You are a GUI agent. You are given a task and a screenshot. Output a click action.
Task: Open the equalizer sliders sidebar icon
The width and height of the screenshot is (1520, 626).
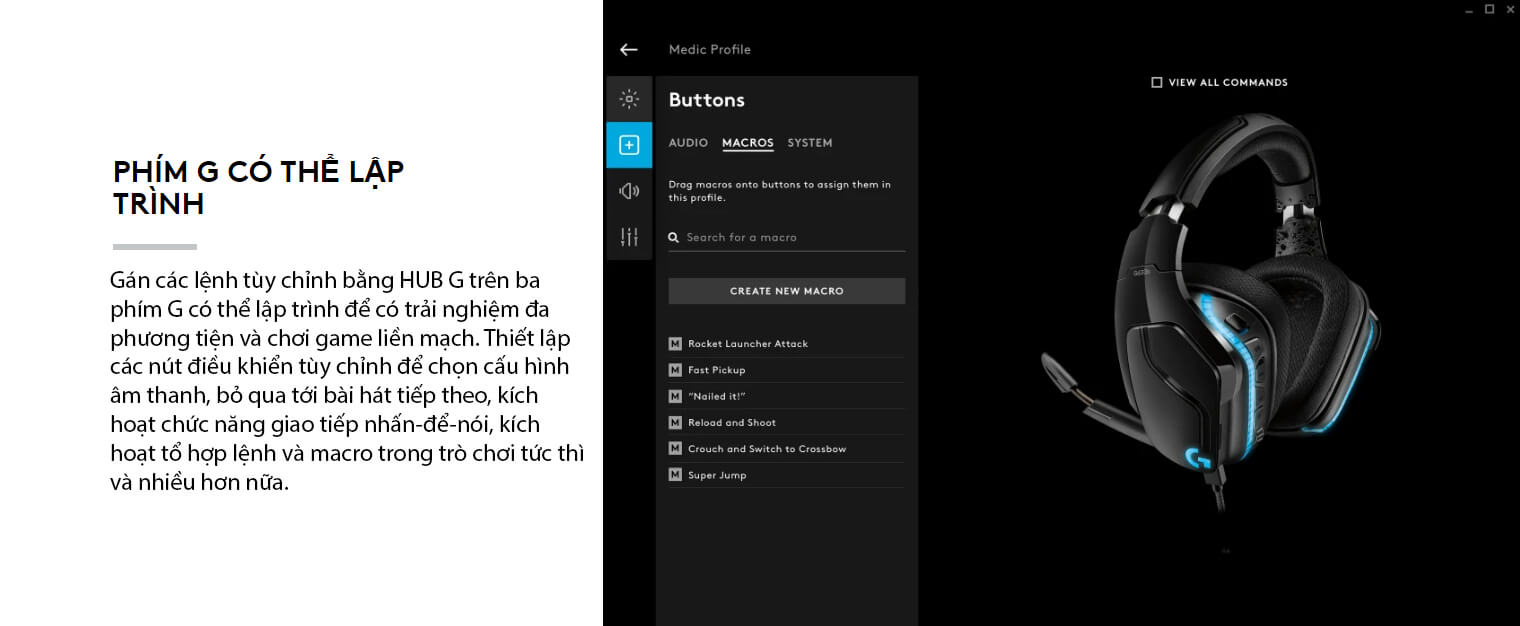click(x=629, y=237)
